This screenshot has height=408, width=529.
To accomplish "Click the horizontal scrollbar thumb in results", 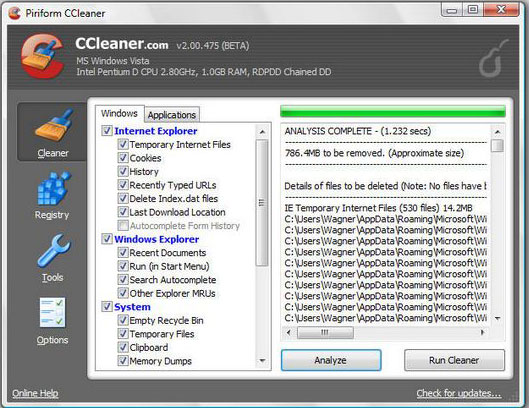I will (325, 332).
